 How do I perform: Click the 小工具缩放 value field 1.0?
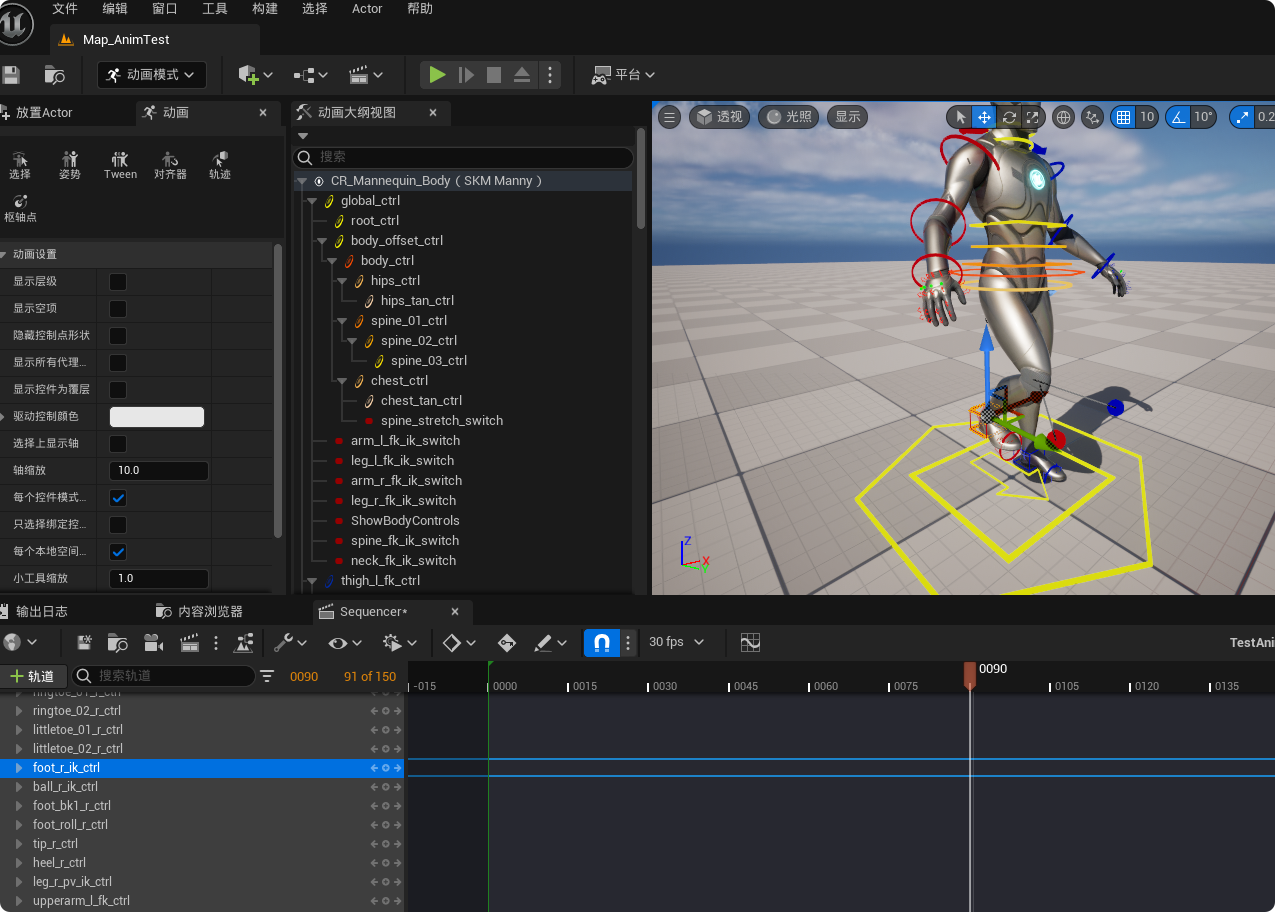point(158,578)
